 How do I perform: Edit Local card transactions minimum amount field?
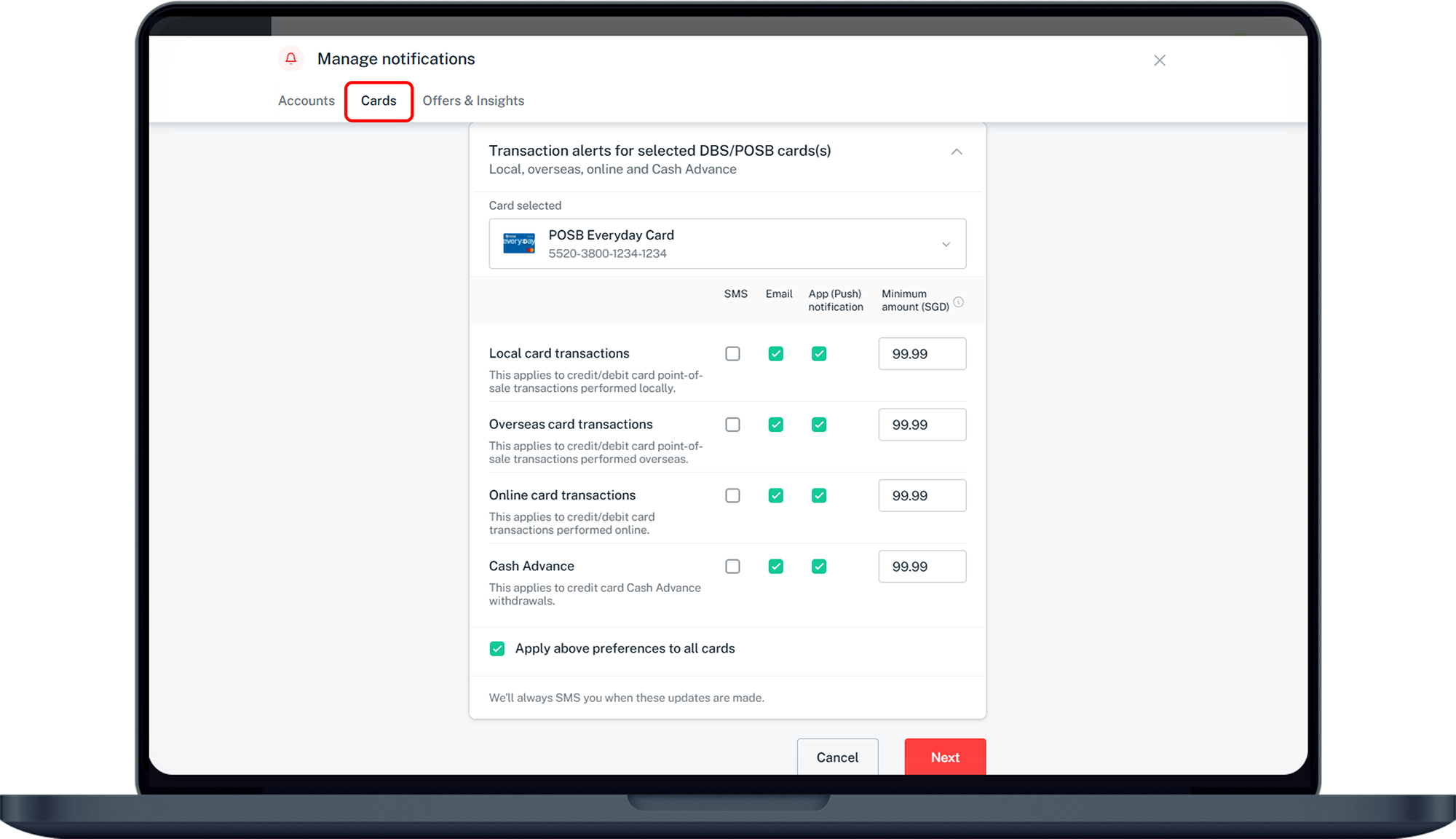pos(922,354)
